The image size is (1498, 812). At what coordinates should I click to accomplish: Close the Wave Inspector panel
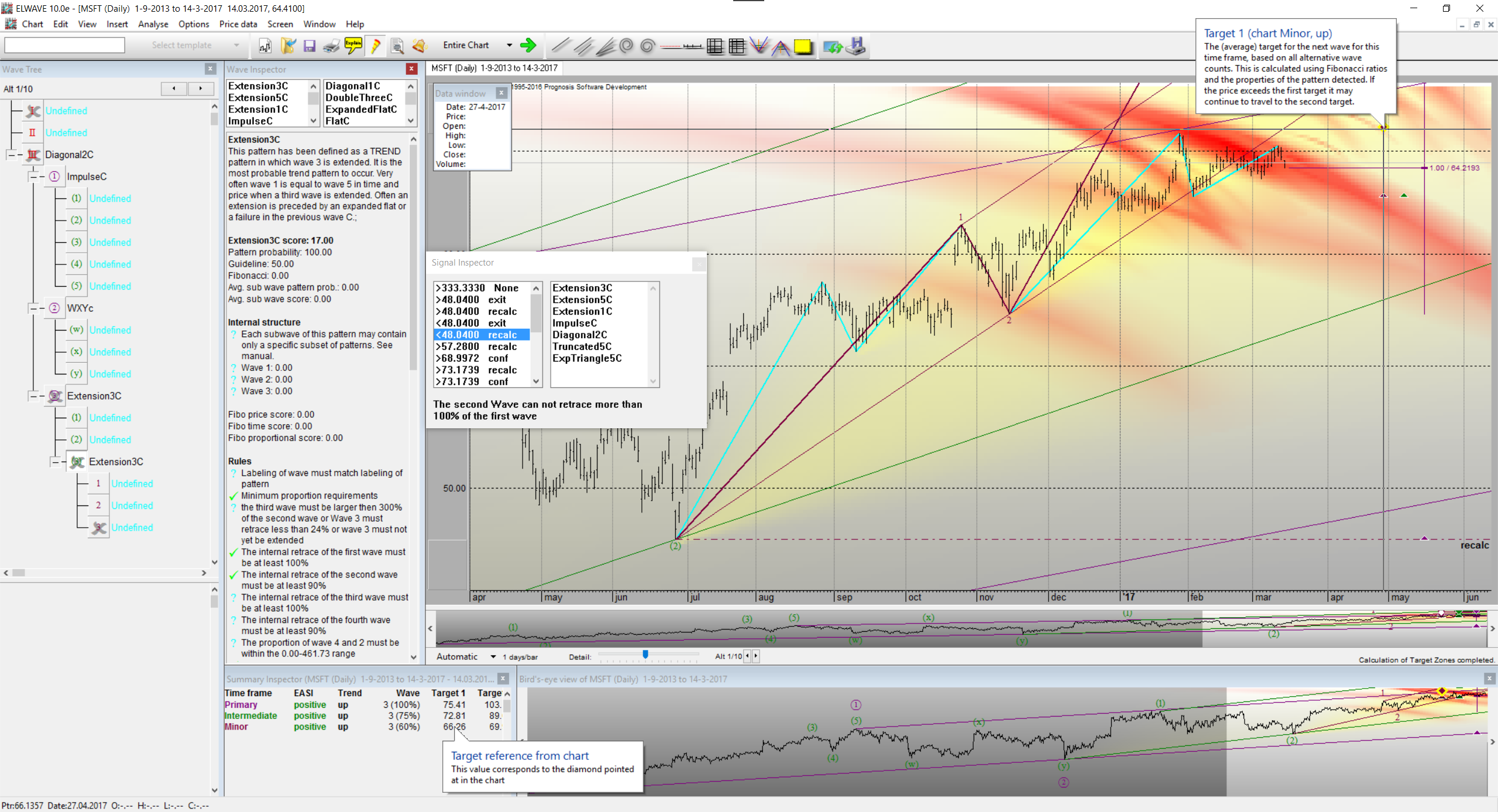coord(411,69)
